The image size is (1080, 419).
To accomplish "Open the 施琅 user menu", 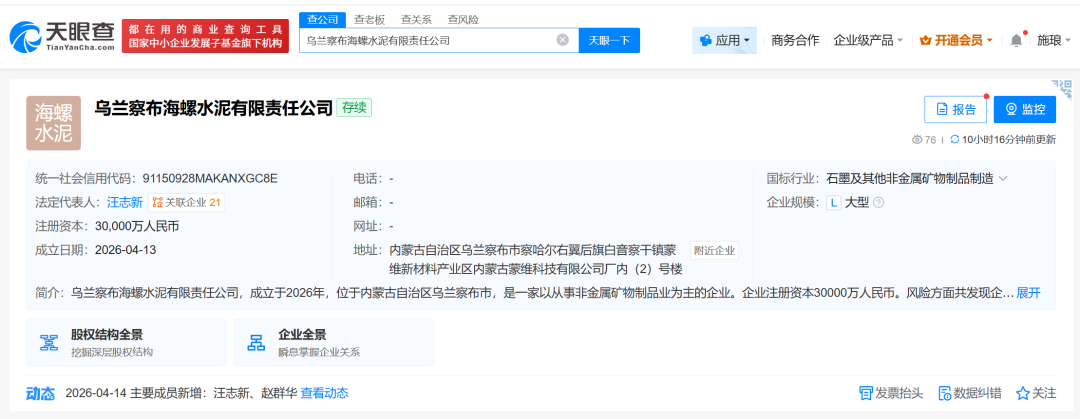I will (x=1053, y=41).
